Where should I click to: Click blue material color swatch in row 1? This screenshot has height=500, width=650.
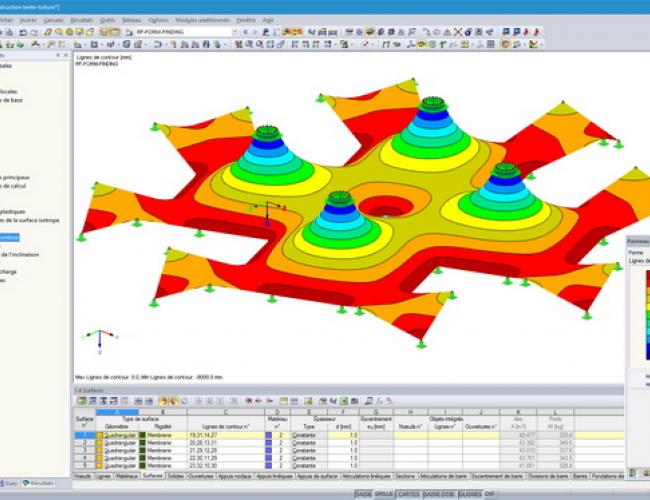click(269, 436)
